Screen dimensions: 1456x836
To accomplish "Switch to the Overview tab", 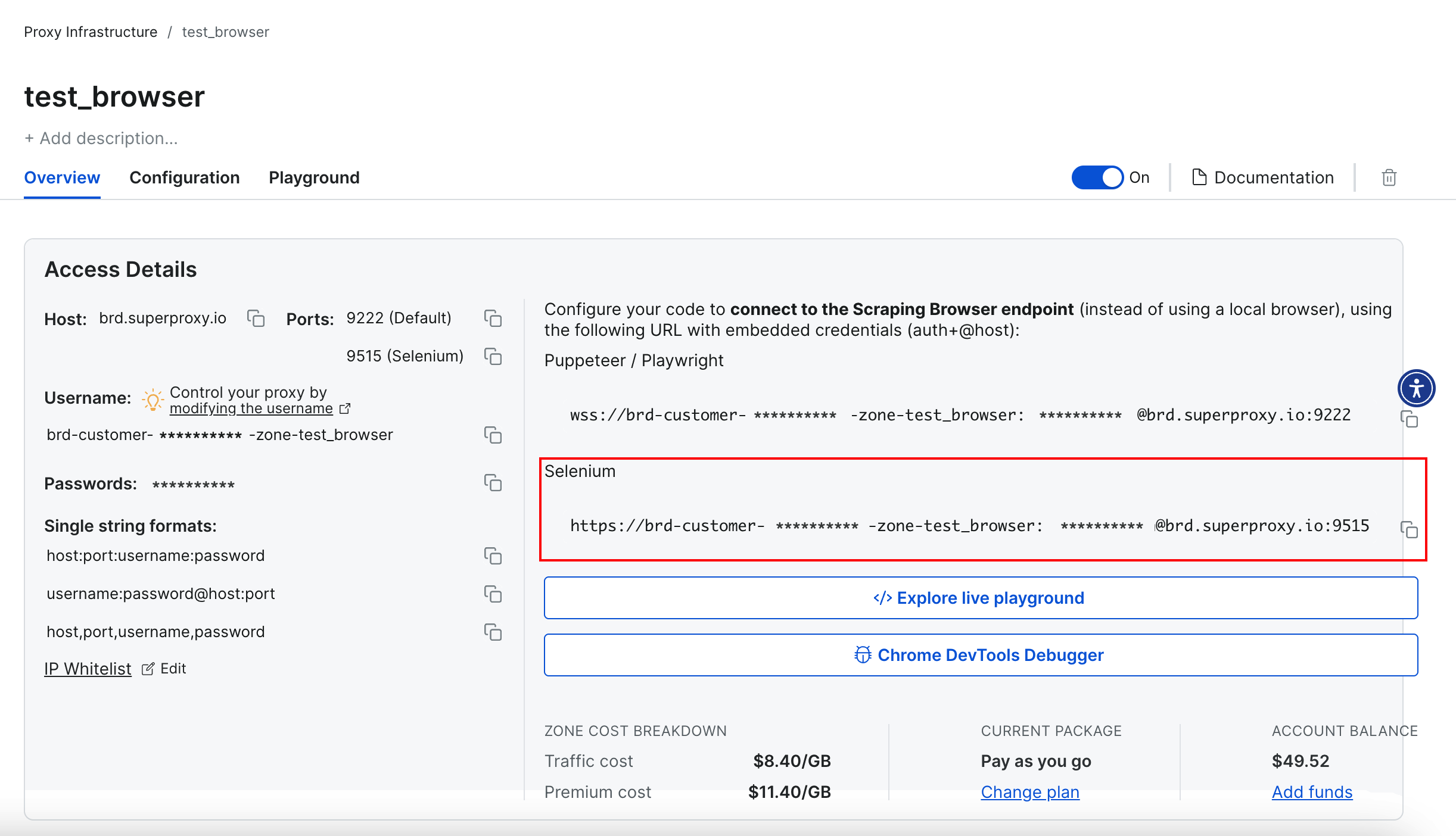I will coord(62,177).
